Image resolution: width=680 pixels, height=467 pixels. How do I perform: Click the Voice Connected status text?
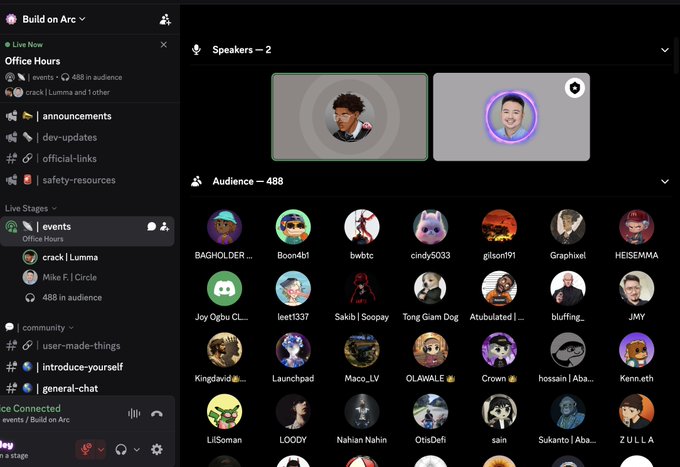(30, 408)
